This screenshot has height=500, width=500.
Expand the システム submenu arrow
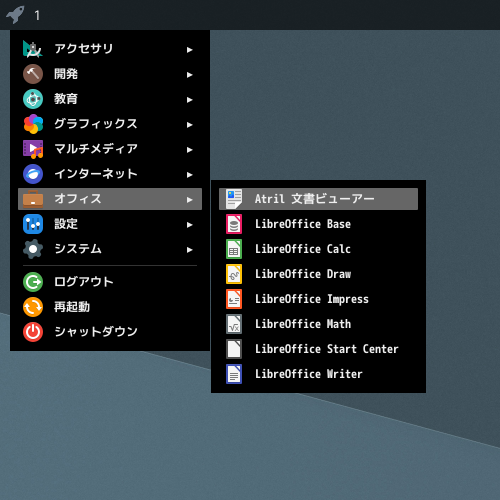189,250
